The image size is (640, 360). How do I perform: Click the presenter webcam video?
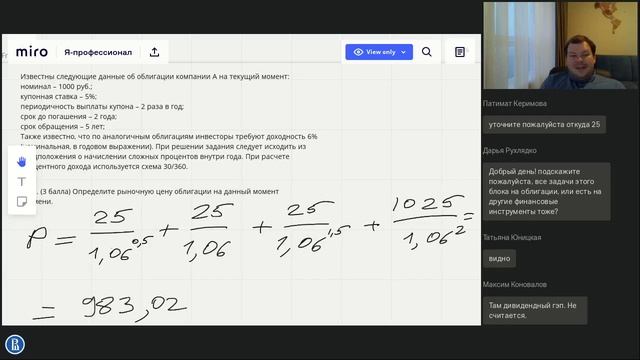tap(560, 45)
